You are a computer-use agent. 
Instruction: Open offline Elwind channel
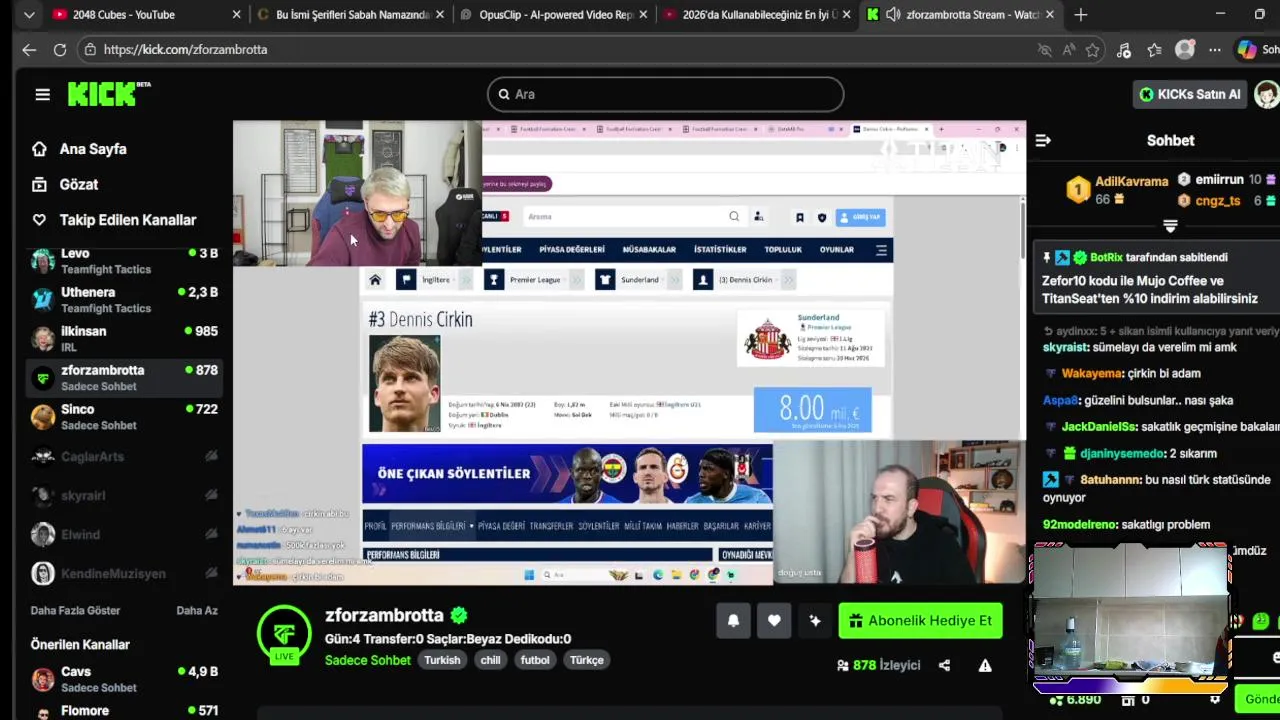125,534
